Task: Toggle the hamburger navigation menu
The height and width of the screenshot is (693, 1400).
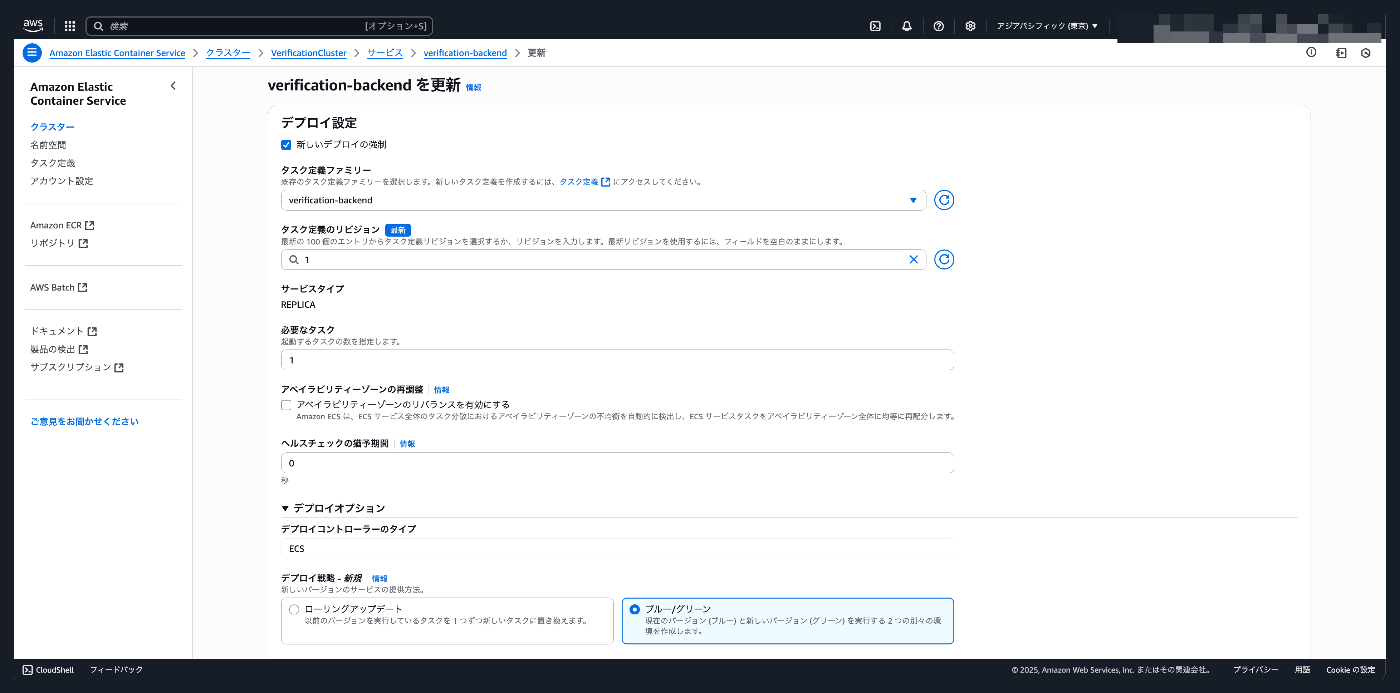Action: point(32,53)
